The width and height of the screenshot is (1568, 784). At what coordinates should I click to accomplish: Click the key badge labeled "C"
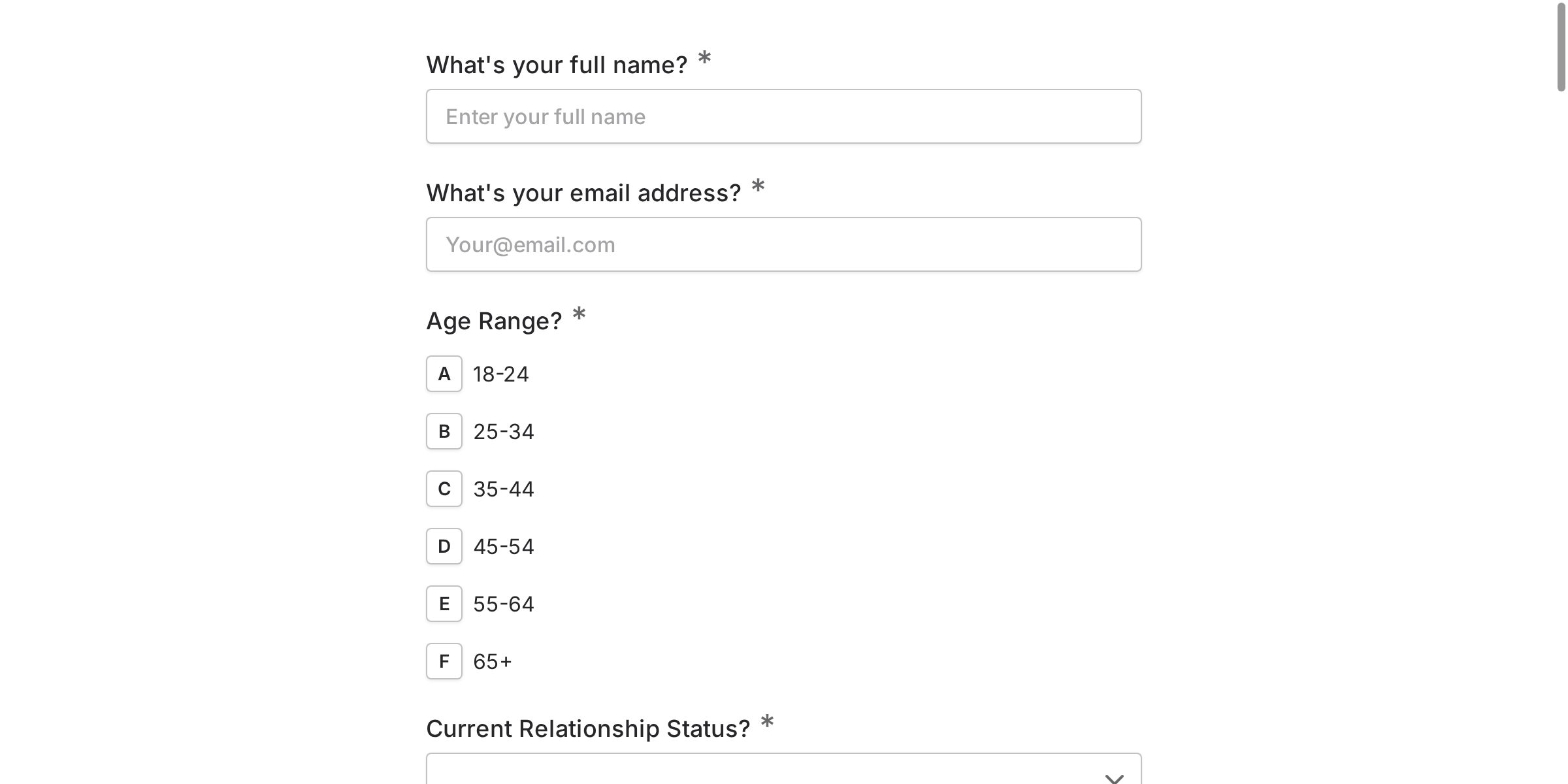(x=444, y=489)
